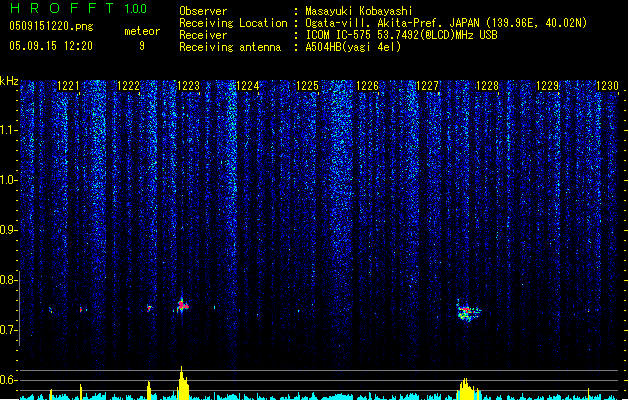Click the bright meteor echo just before 1223
This screenshot has height=400, width=629.
[x=182, y=306]
